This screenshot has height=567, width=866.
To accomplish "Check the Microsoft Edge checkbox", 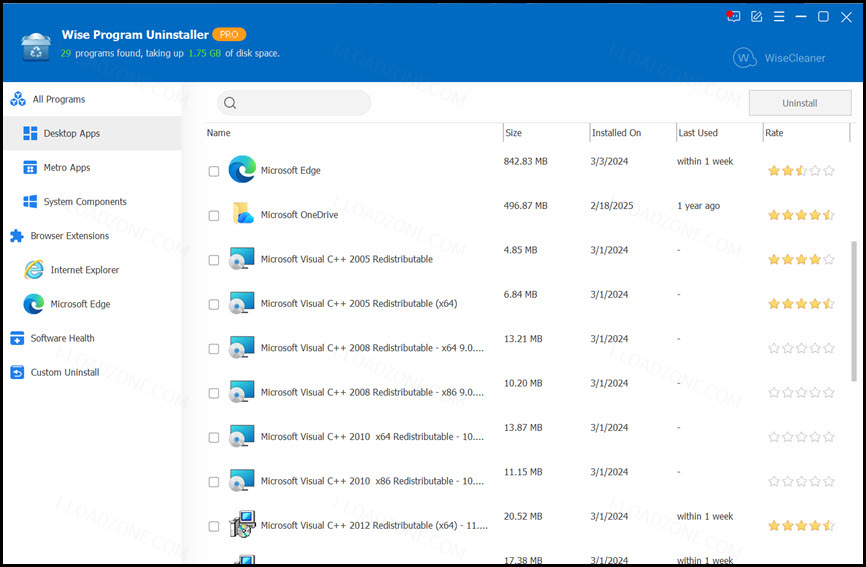I will 214,171.
